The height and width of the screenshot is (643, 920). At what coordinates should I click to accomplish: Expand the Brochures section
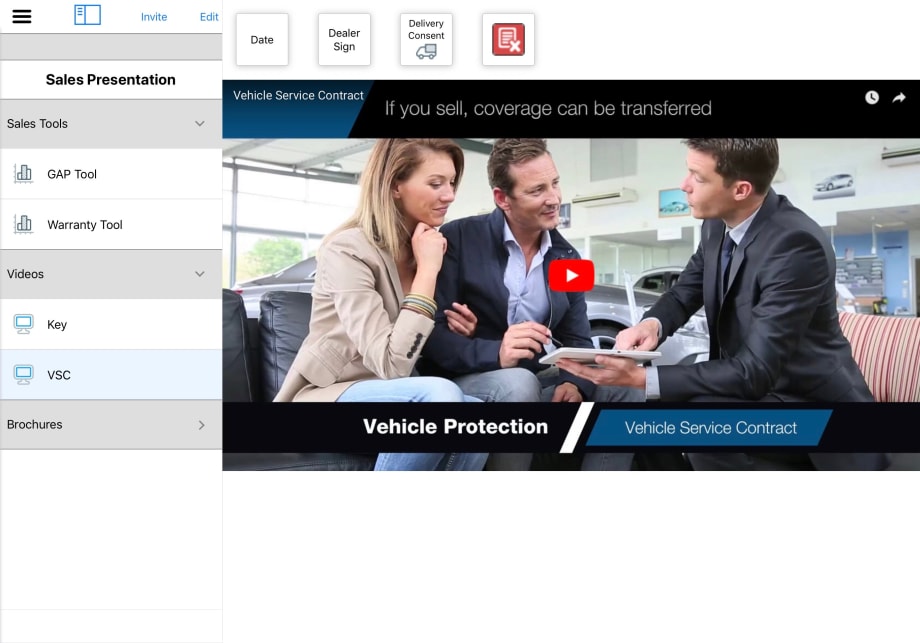(x=199, y=424)
